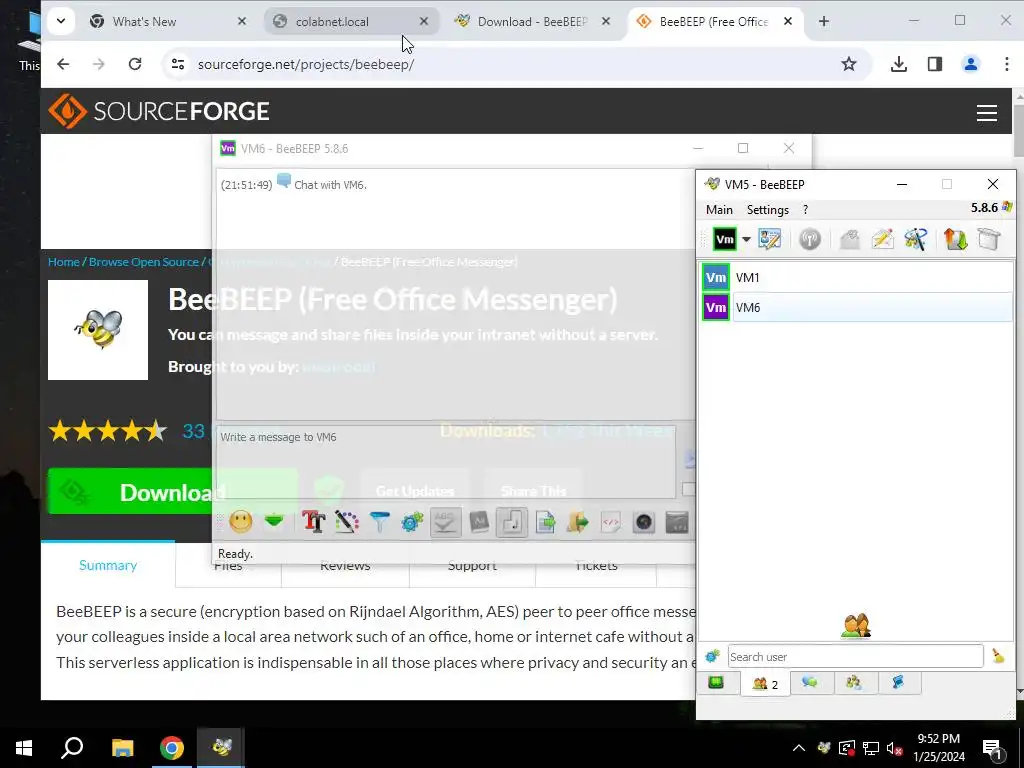Select user VM6 in the user list
1024x768 pixels.
[x=857, y=307]
